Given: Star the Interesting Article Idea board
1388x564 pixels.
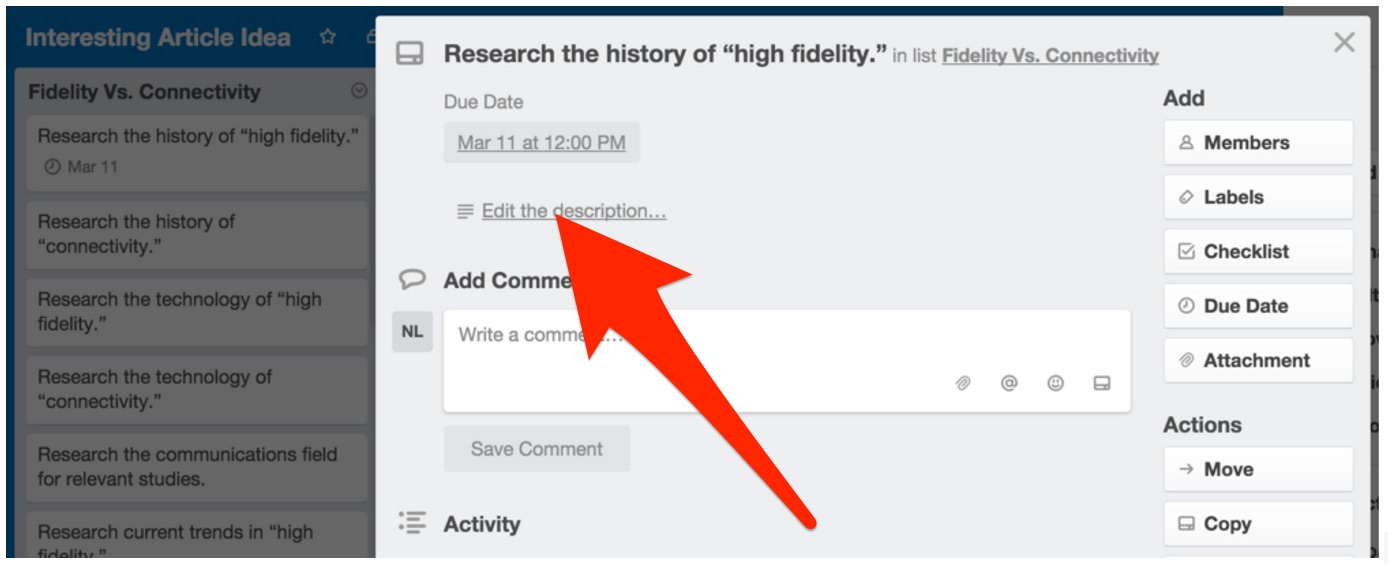Looking at the screenshot, I should click(x=328, y=38).
